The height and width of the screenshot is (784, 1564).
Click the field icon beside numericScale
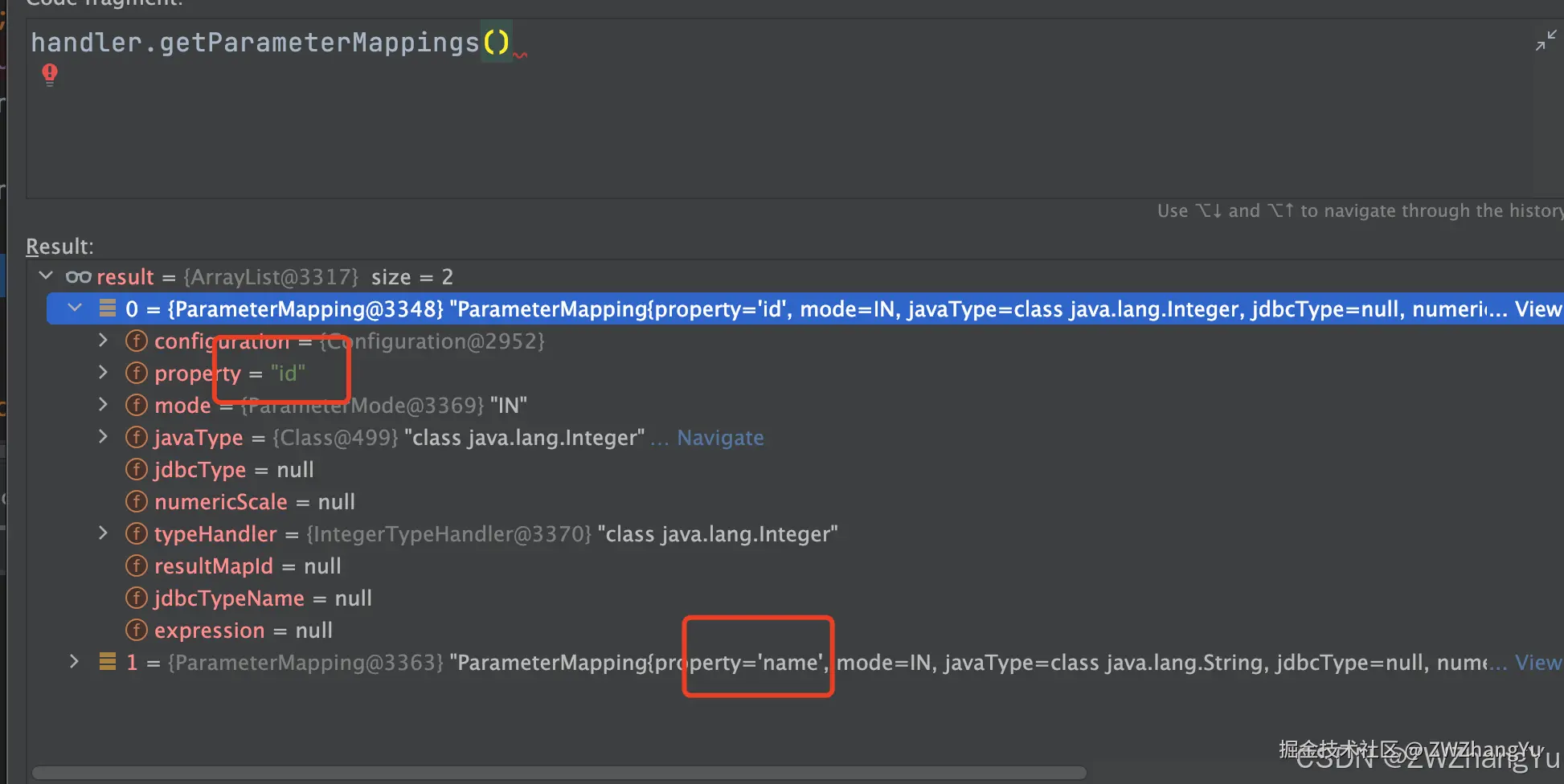[137, 502]
